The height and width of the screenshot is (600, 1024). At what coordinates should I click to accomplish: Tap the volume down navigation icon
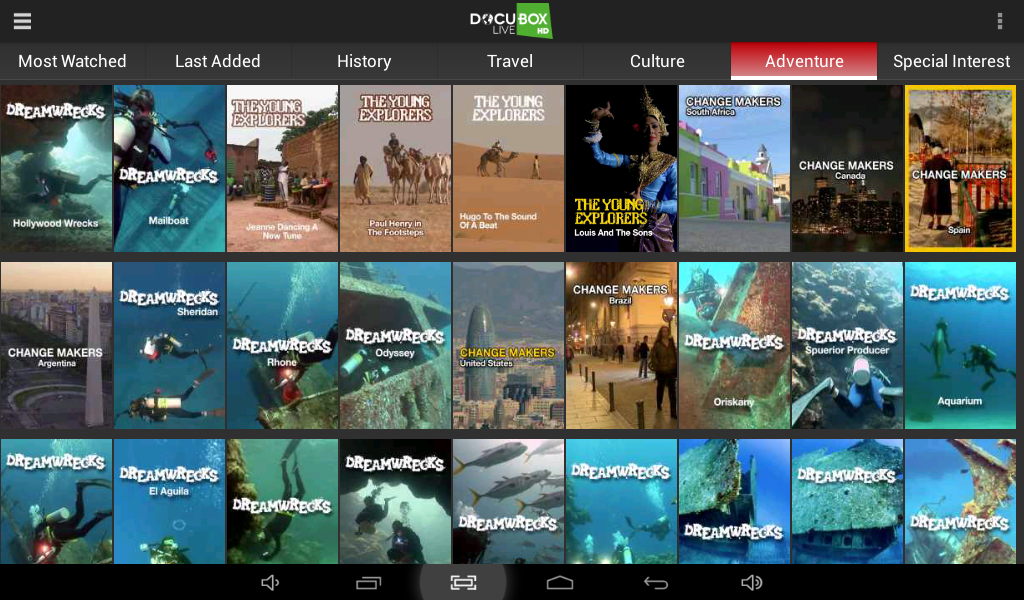coord(270,582)
